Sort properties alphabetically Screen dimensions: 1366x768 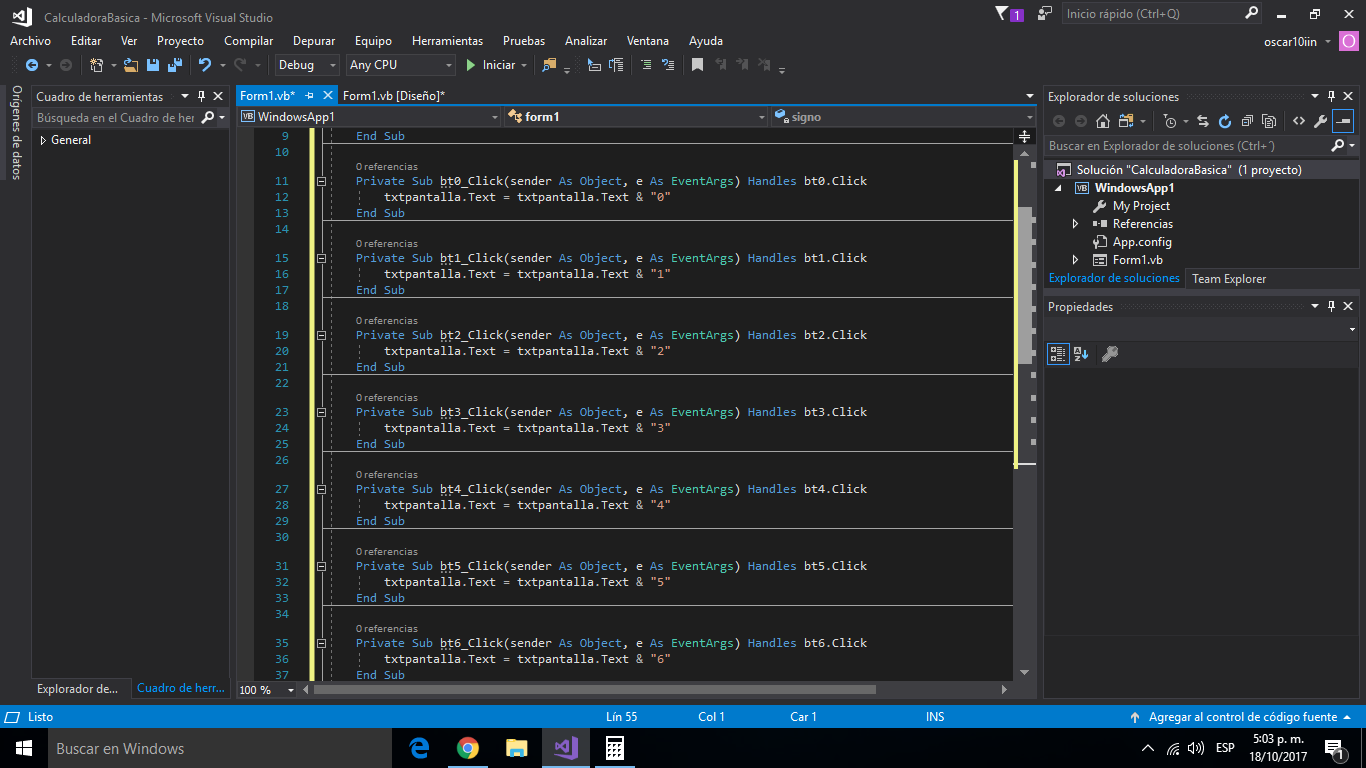click(1080, 354)
